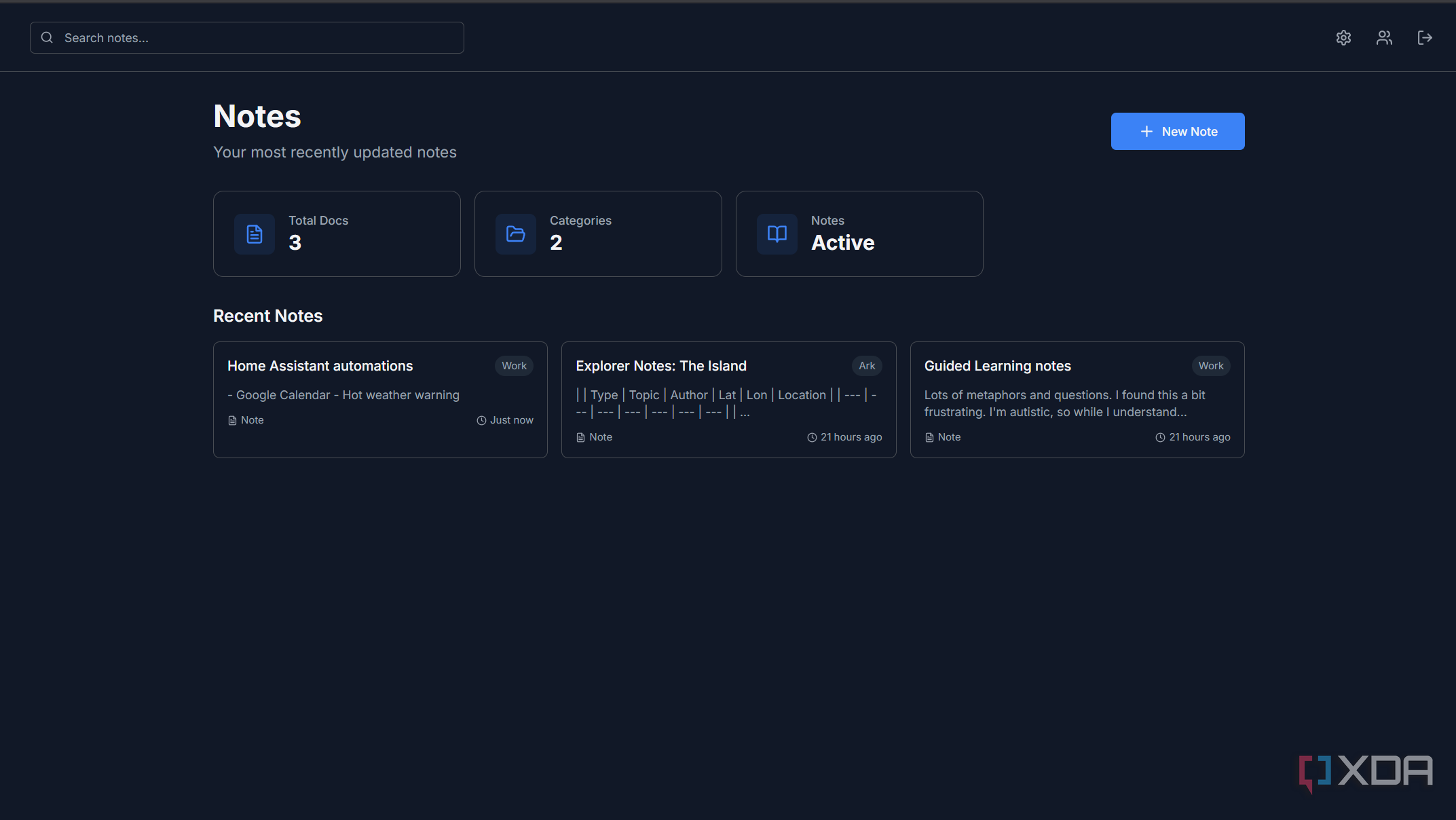Screen dimensions: 1456x820
Task: Click the Categories folder icon
Action: pos(516,234)
